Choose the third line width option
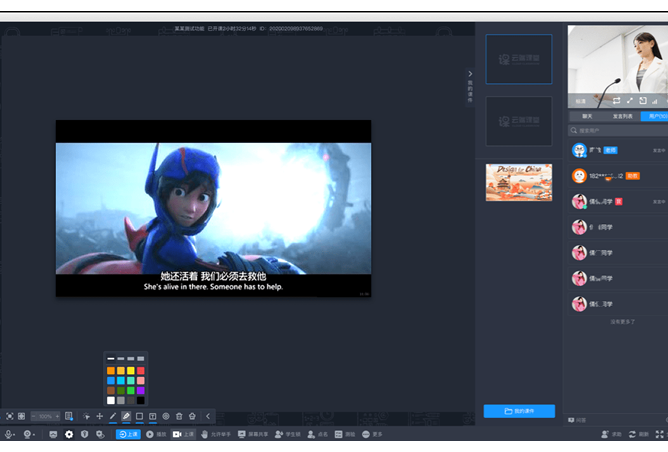This screenshot has height=452, width=668. [x=131, y=359]
